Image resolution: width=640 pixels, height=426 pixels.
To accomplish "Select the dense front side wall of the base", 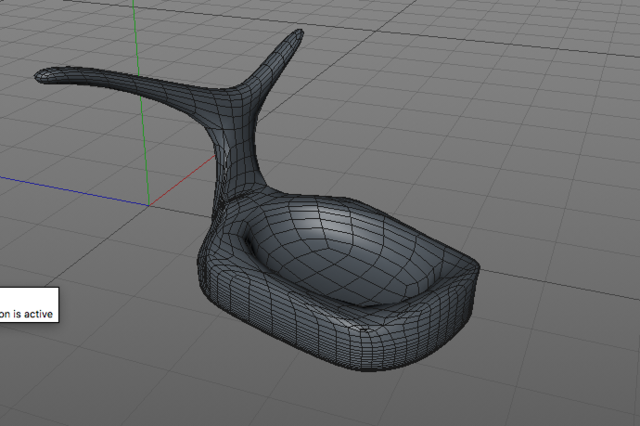I will click(286, 322).
